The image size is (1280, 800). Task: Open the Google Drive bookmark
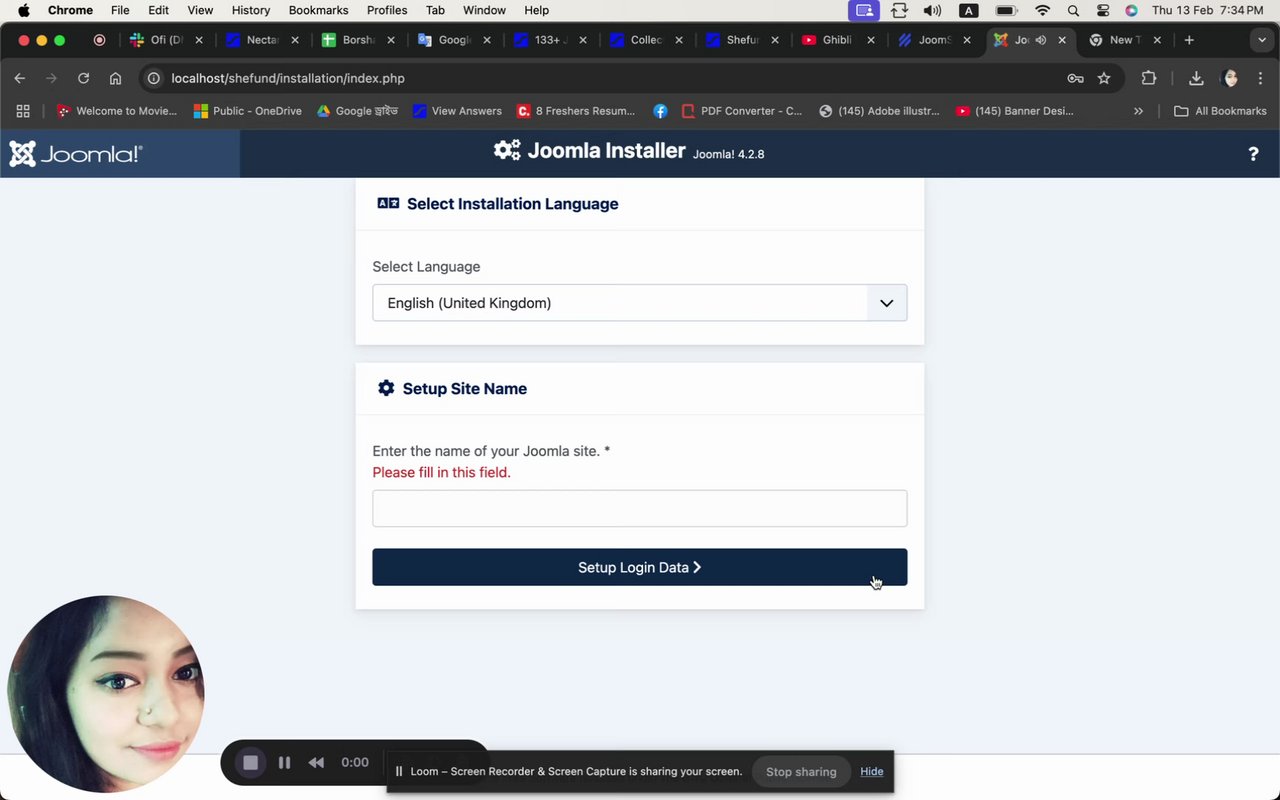357,111
